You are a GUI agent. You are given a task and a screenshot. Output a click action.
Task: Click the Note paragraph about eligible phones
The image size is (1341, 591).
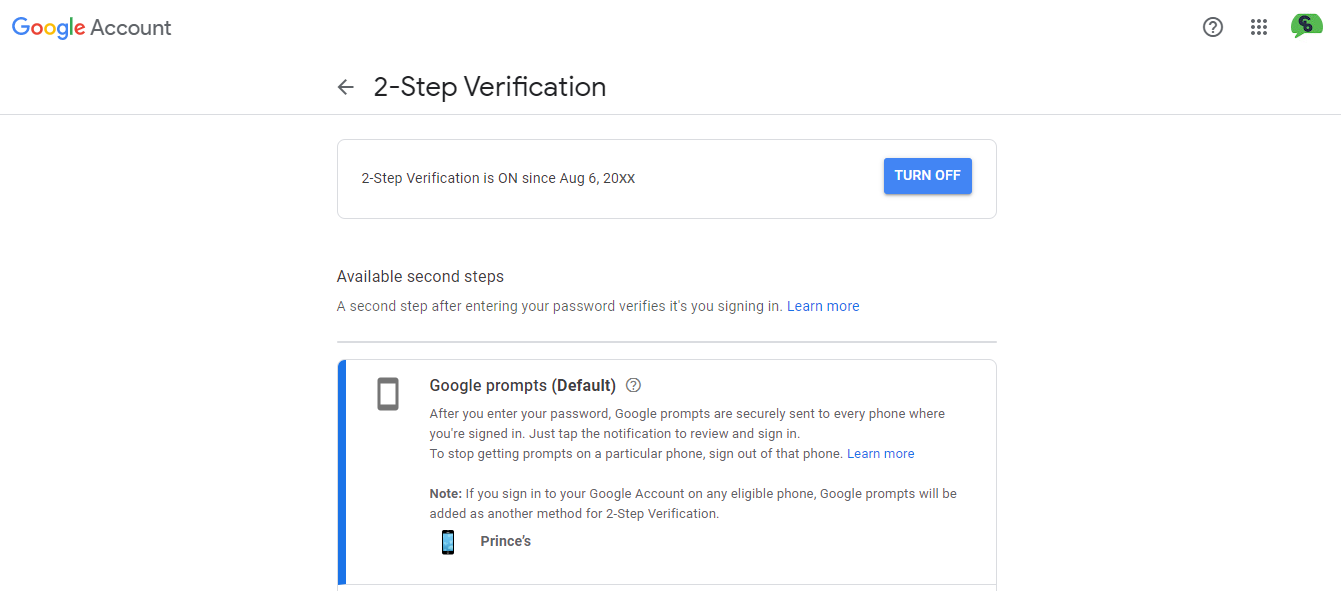[x=693, y=503]
